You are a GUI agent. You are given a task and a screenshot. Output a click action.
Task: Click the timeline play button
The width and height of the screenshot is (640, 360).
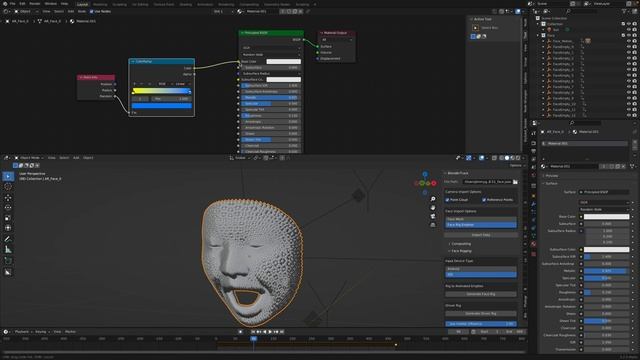tap(270, 332)
